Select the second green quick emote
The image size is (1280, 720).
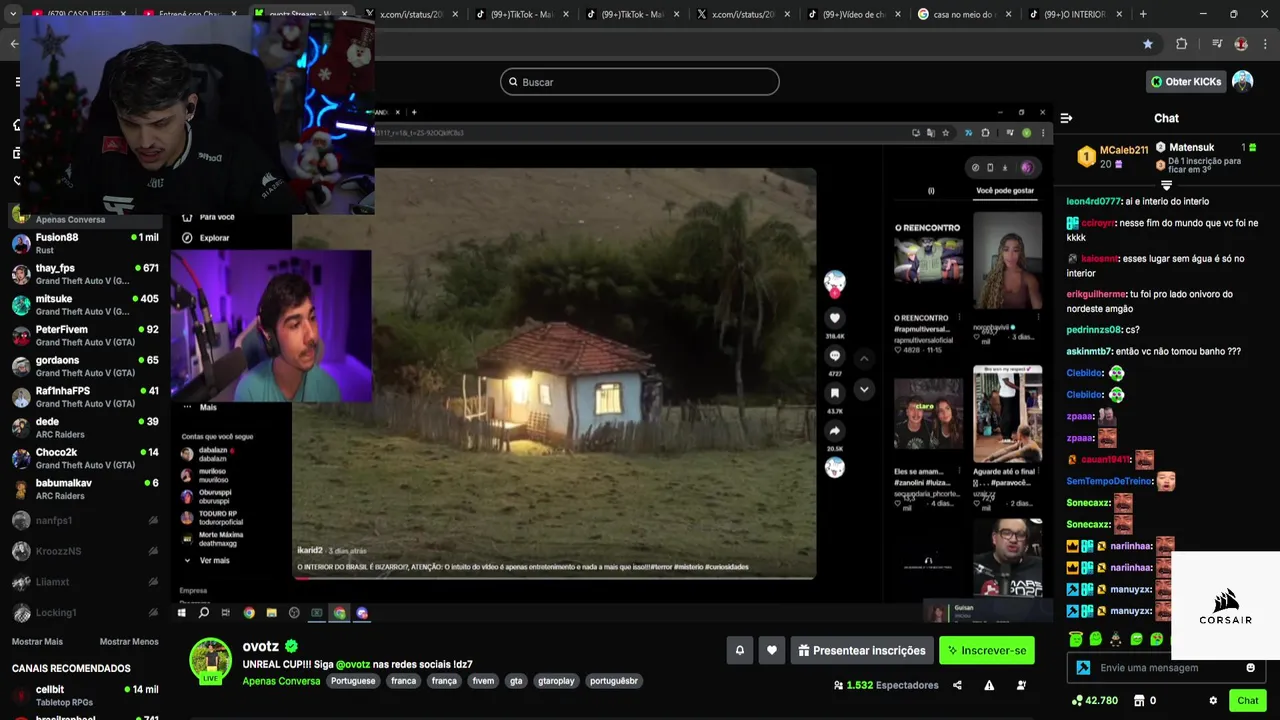click(x=1095, y=639)
